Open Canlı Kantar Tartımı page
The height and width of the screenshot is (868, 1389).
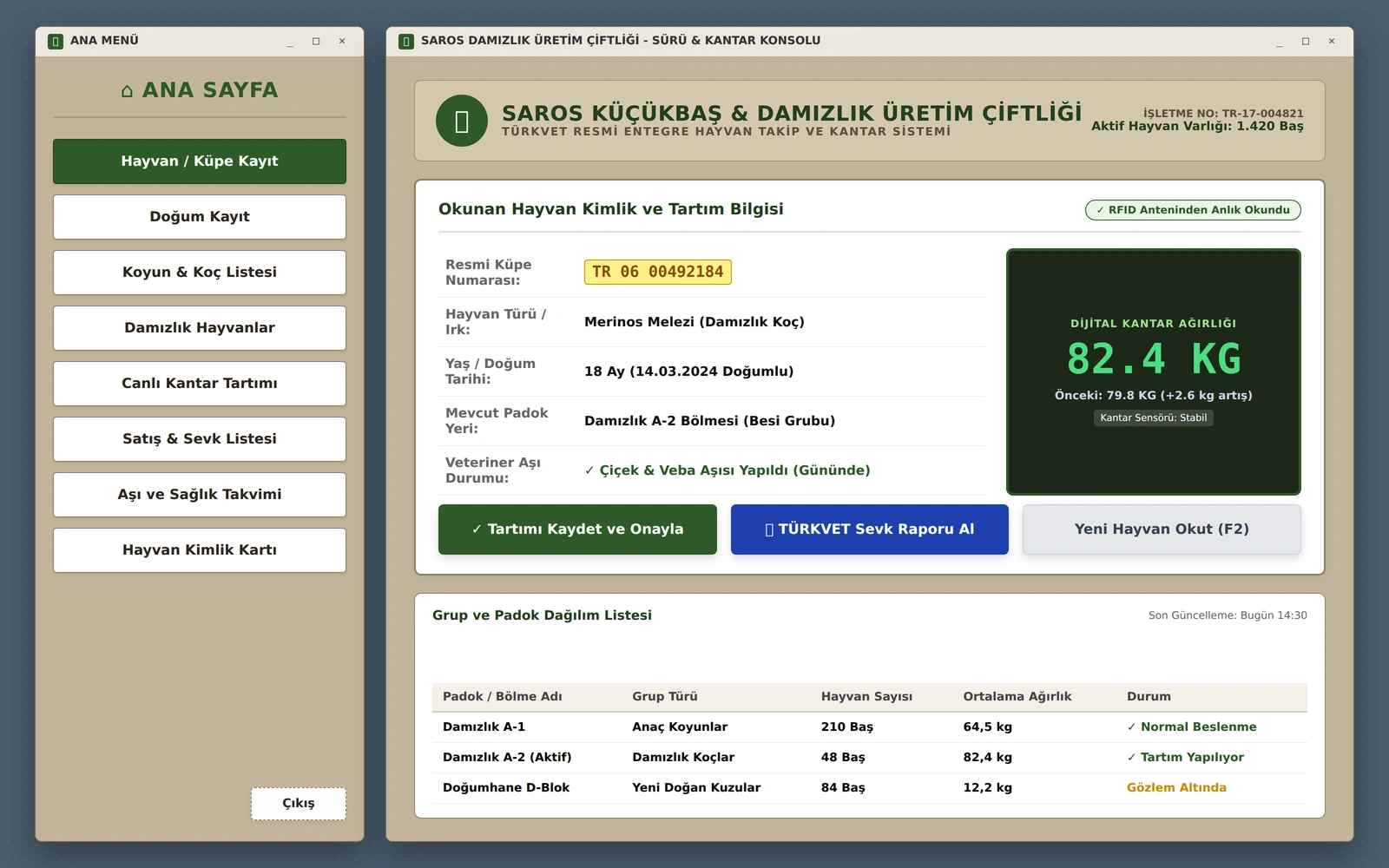[x=200, y=384]
